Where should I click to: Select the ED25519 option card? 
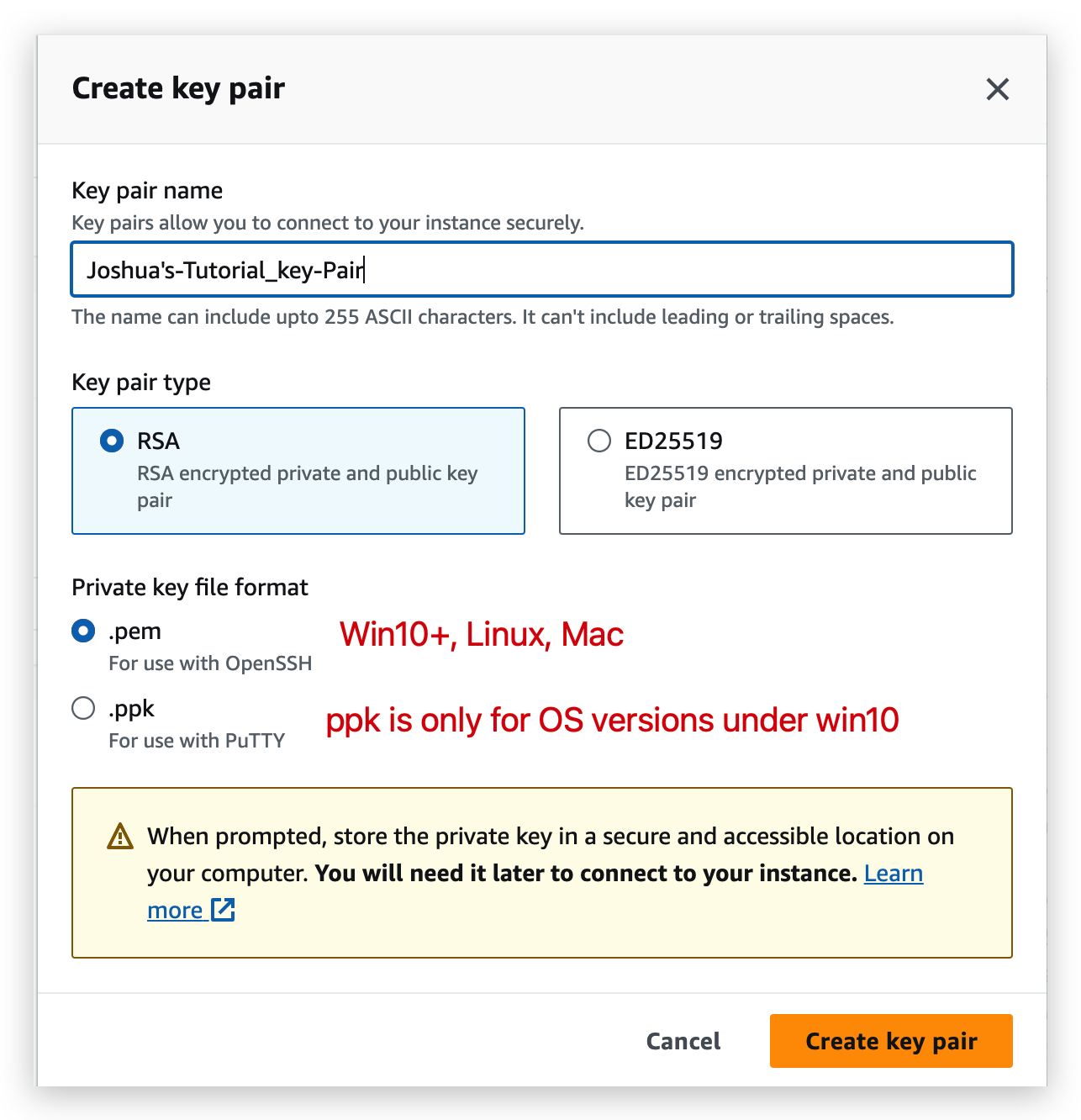coord(784,471)
